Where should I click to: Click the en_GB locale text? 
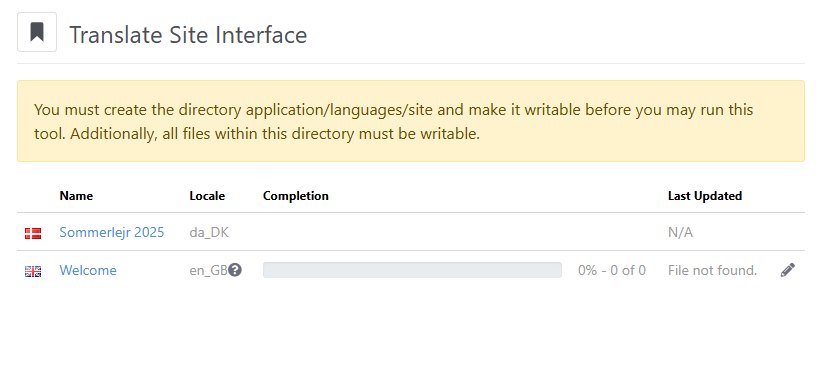208,270
